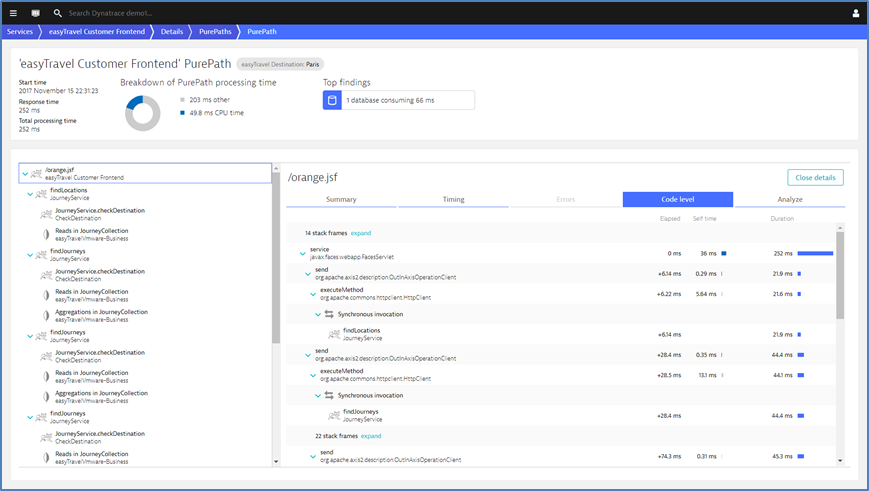
Task: Click the tree panel scrollbar down arrow
Action: point(276,461)
